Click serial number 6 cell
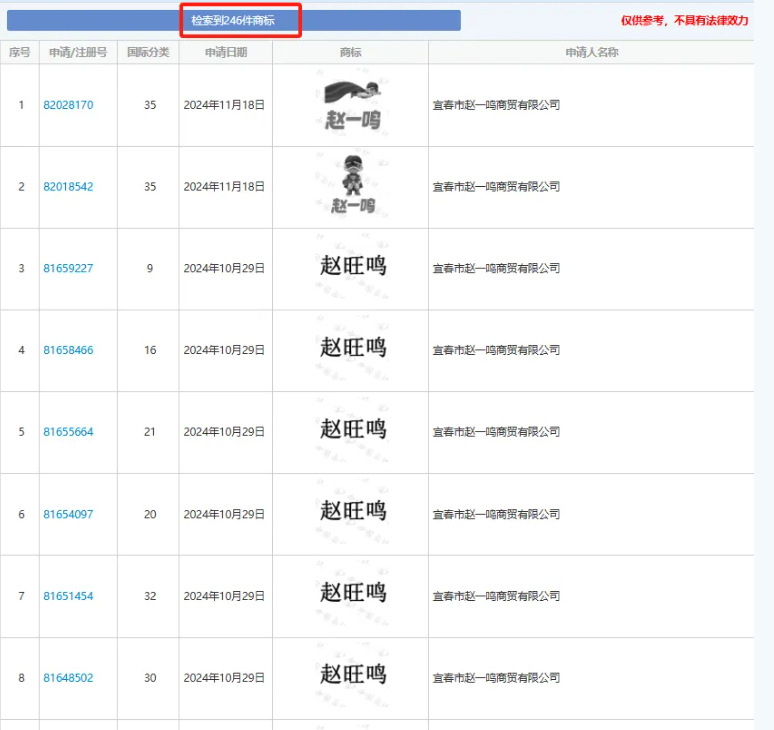774x730 pixels. tap(21, 514)
